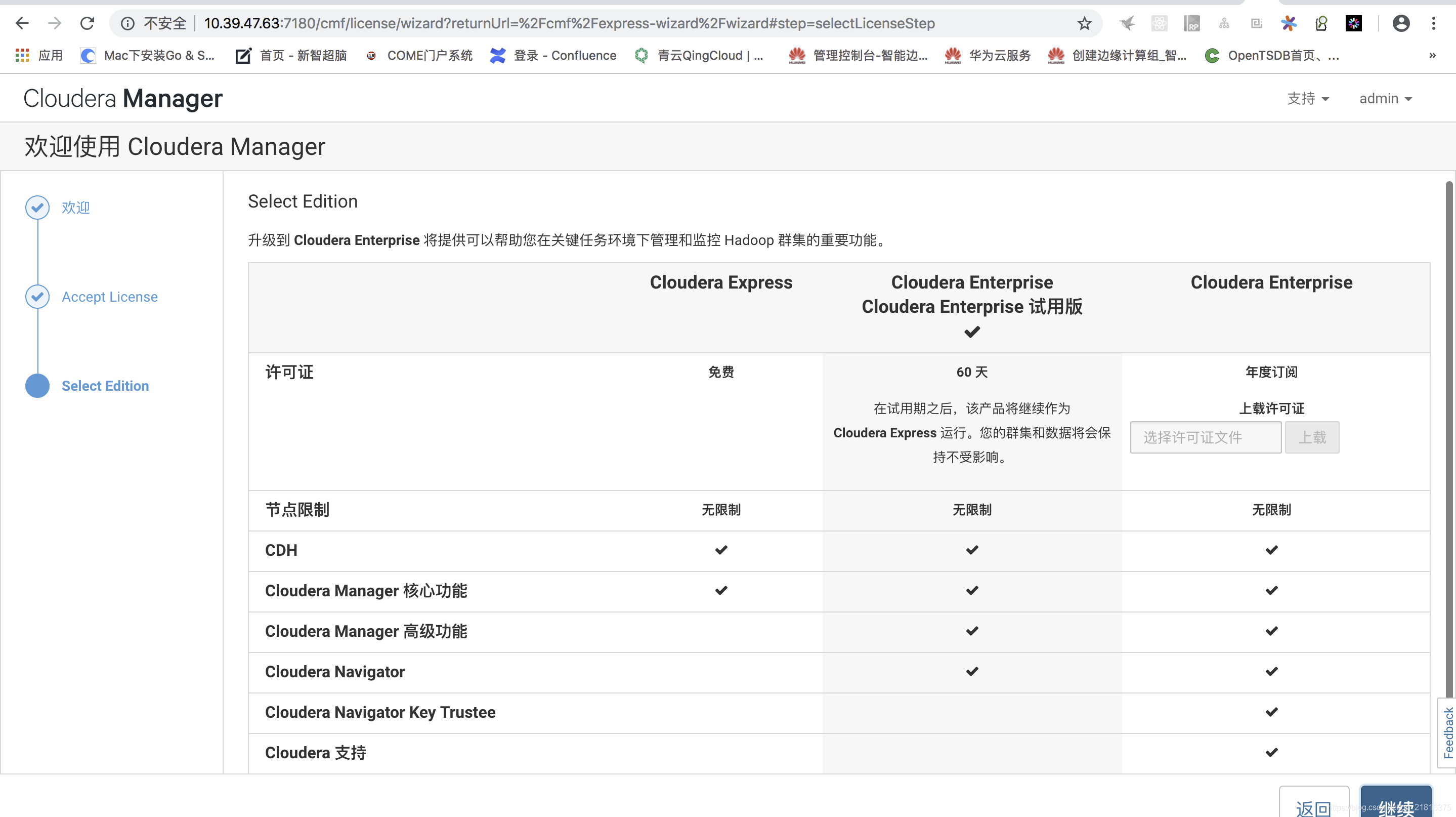Click Cloudera Manager 核心功能 row label
1456x817 pixels.
coord(366,591)
